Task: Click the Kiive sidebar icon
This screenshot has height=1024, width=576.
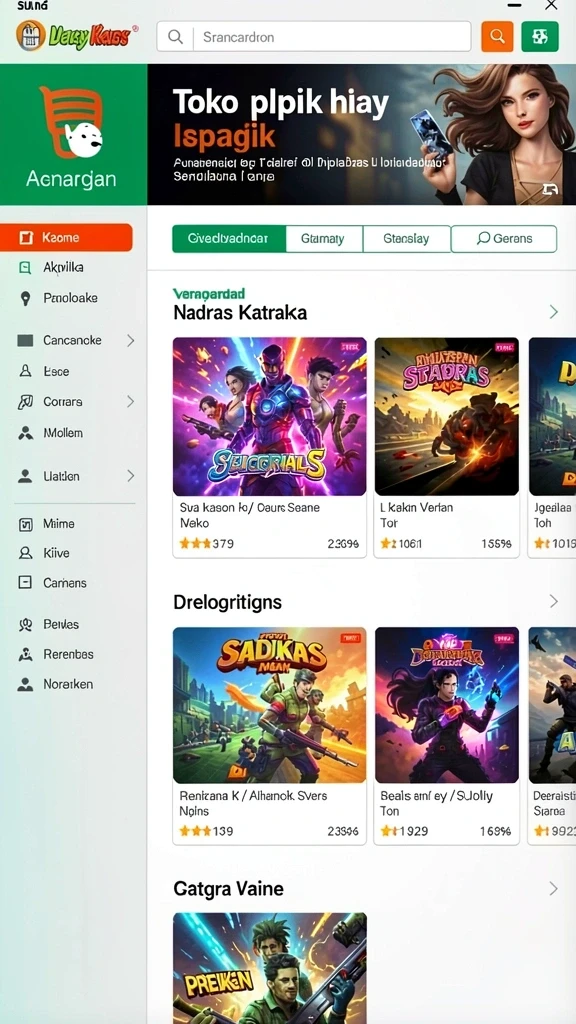Action: [x=25, y=553]
